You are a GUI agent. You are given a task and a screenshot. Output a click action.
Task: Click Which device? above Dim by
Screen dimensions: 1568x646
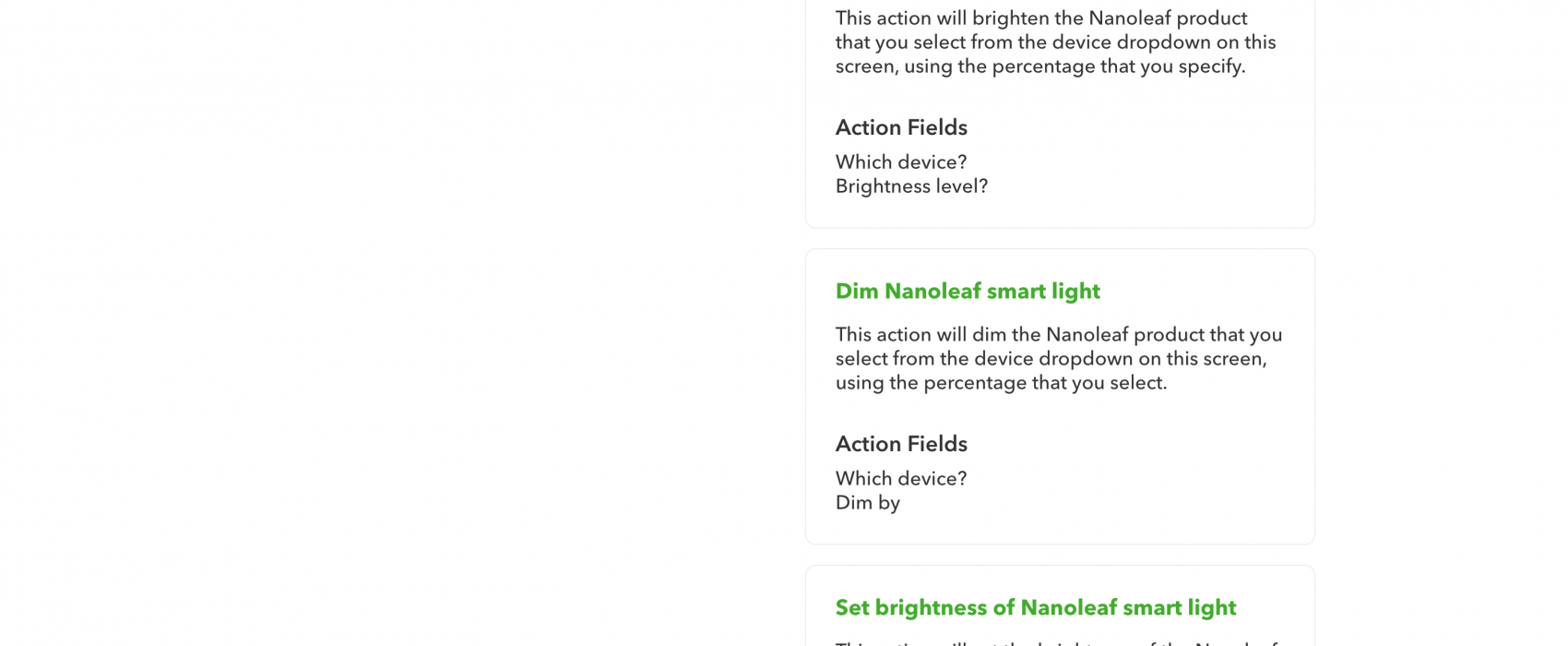[x=901, y=479]
